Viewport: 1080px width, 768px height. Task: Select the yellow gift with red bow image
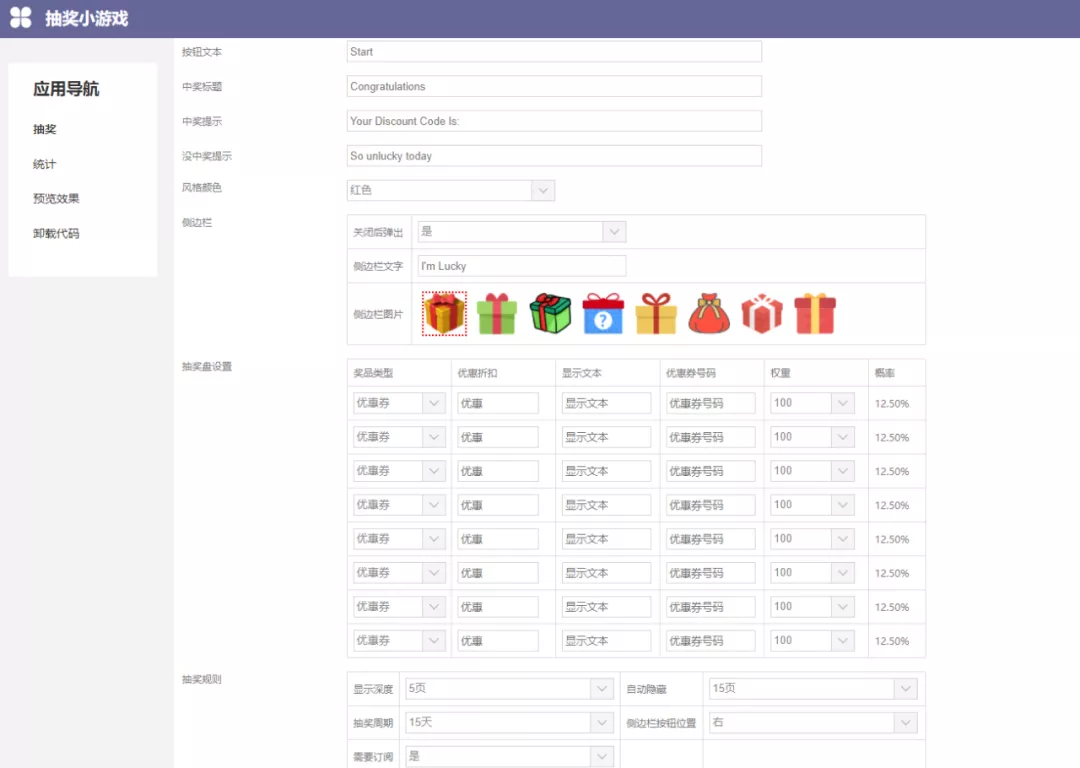click(656, 313)
